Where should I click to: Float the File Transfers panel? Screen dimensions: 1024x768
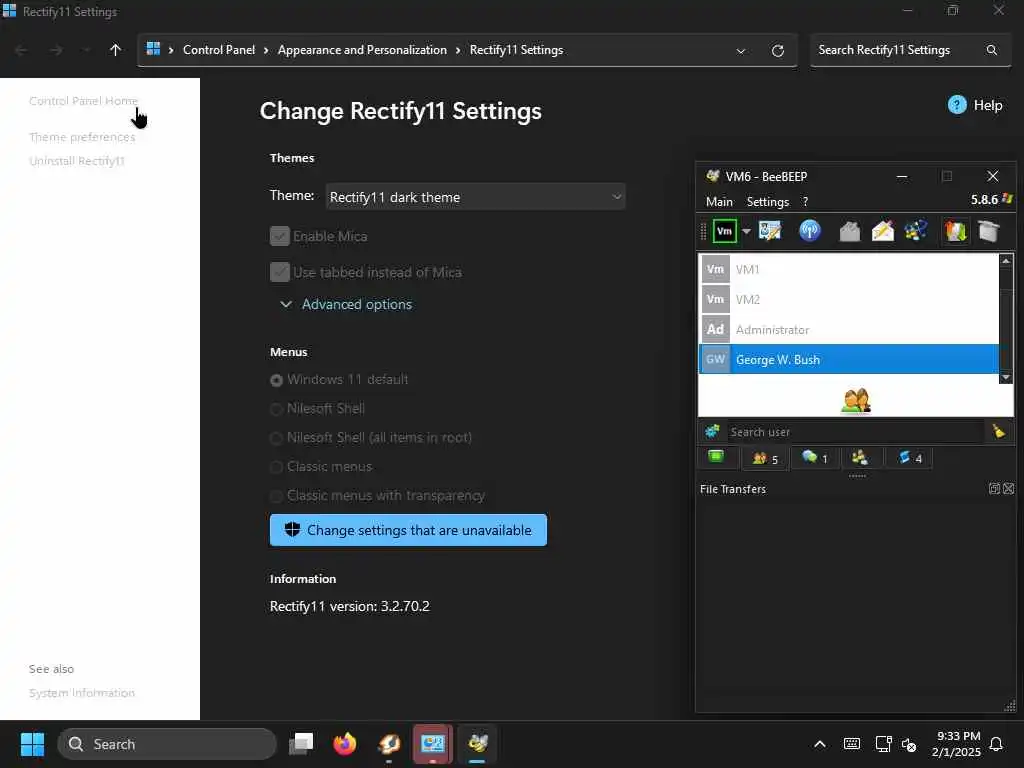pyautogui.click(x=994, y=488)
